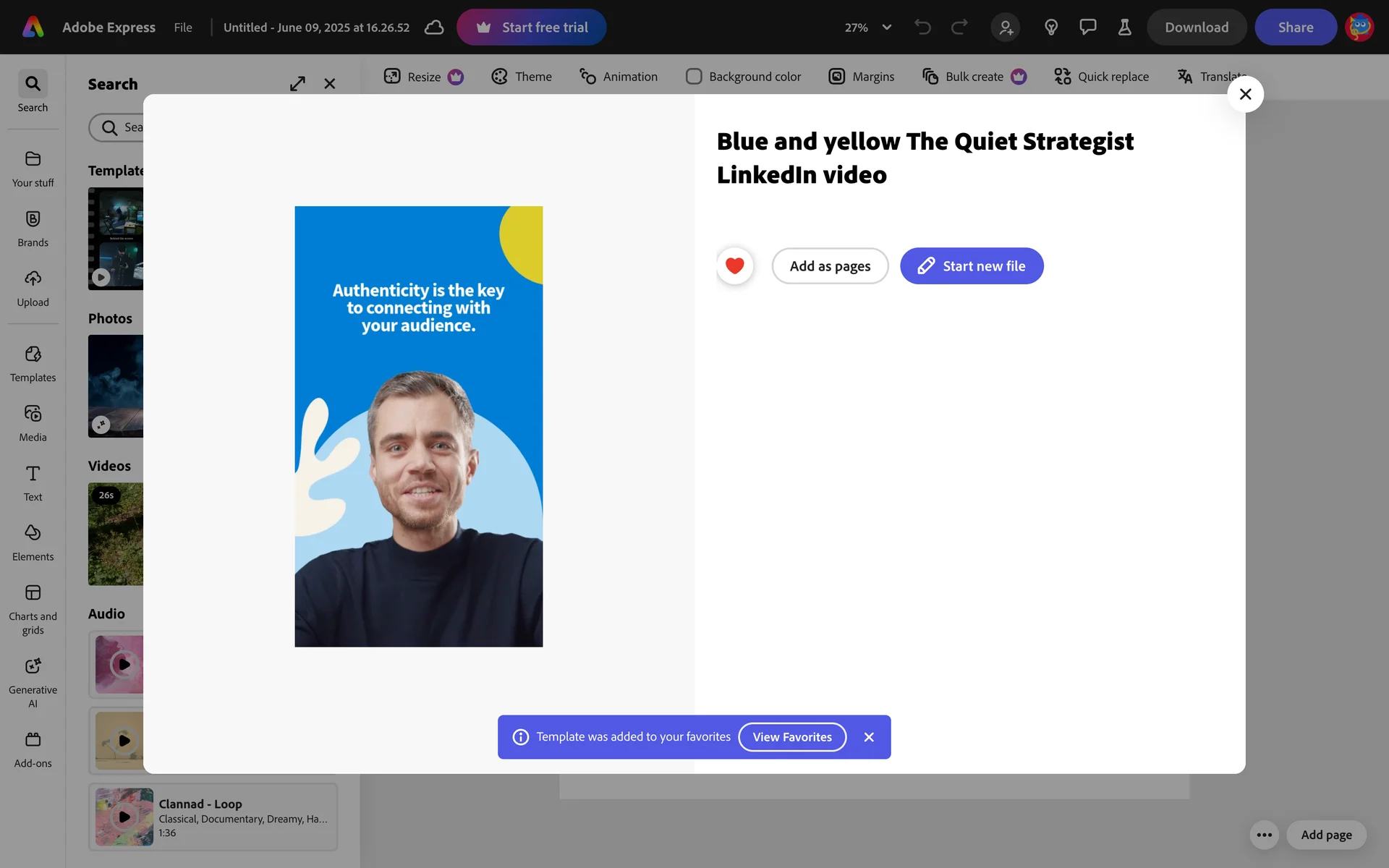Screen dimensions: 1389x868
Task: Open the Brands panel
Action: 33,228
